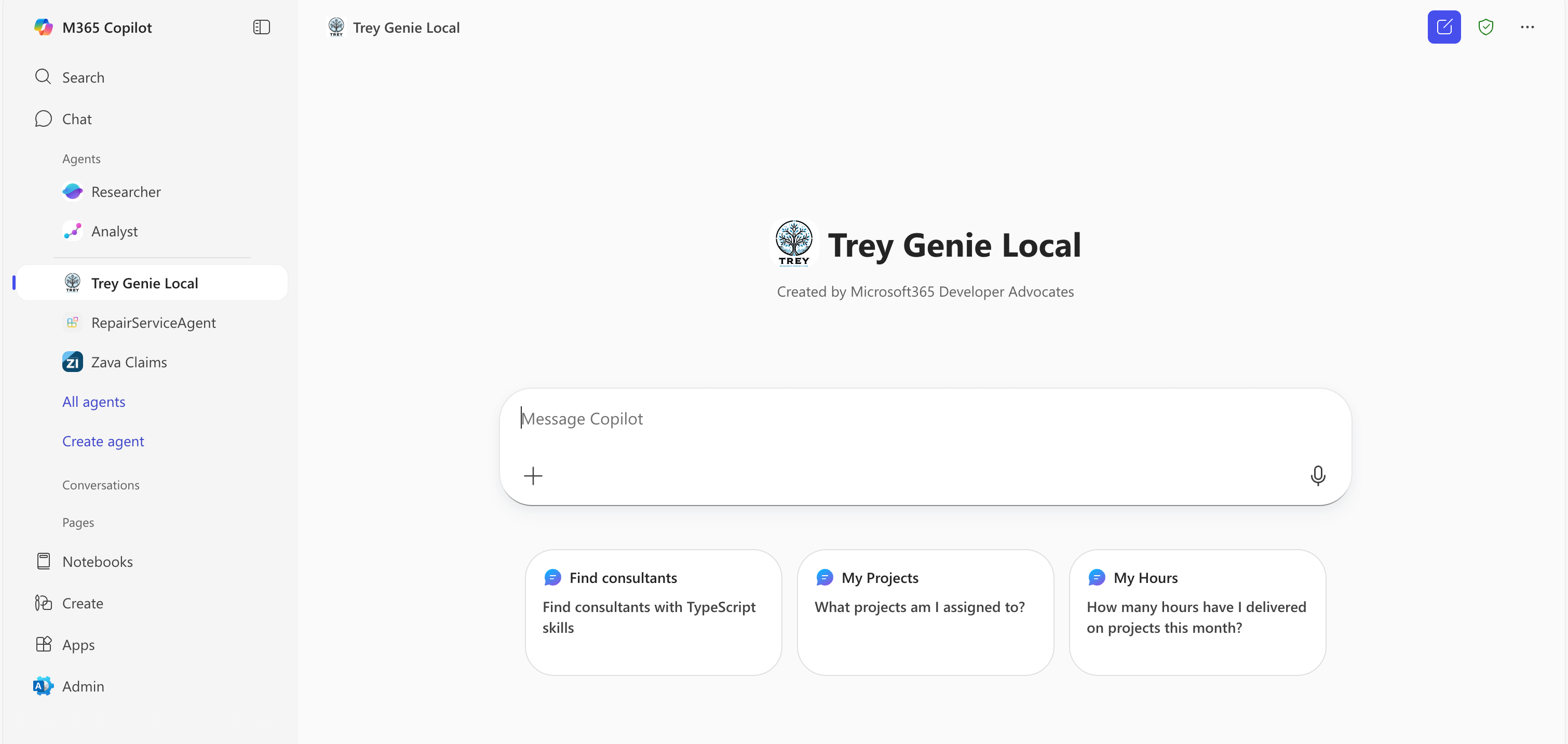Open the Analyst agent

pyautogui.click(x=114, y=231)
